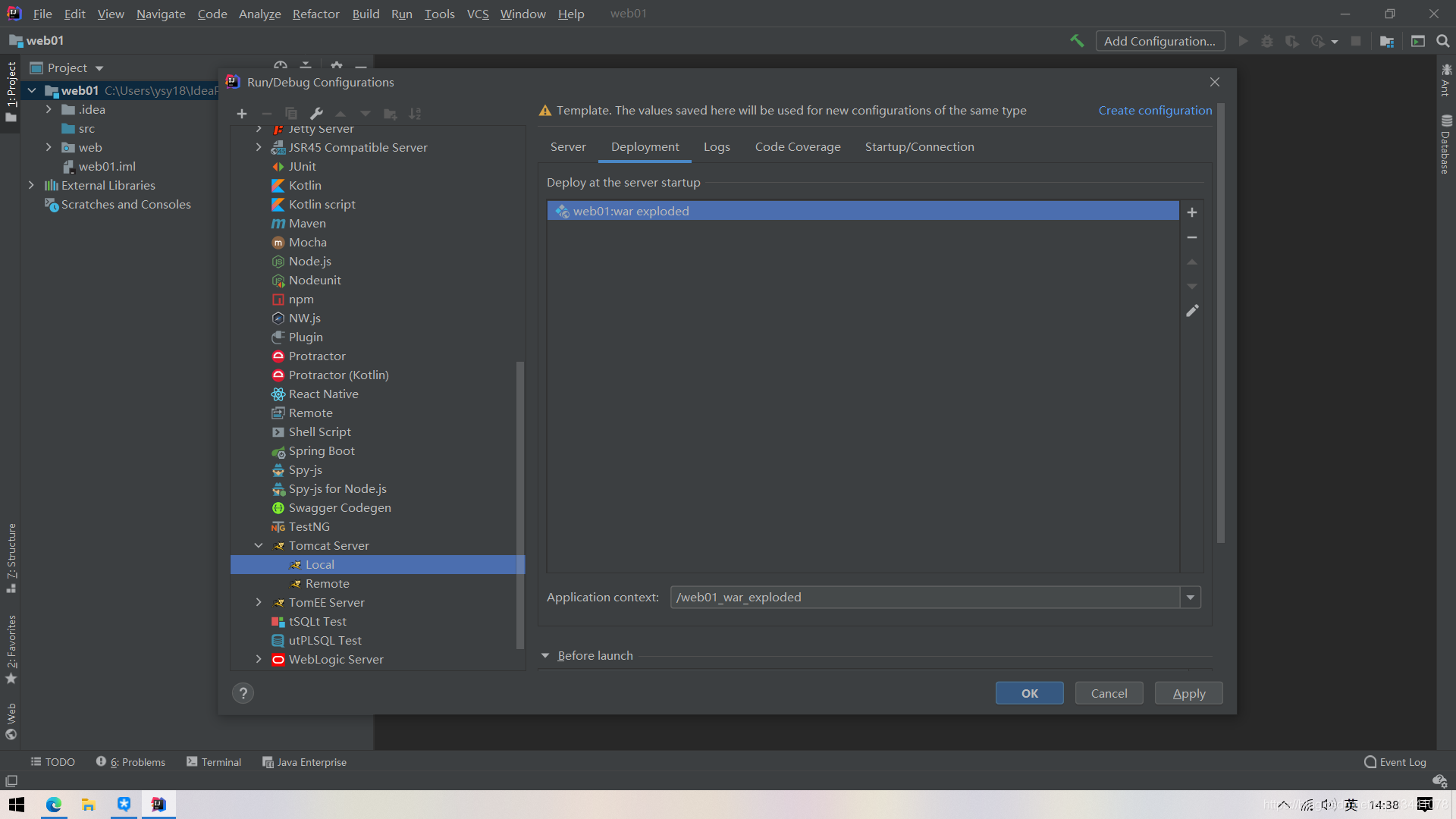Click the IntelliJ IDEA taskbar icon
Viewport: 1456px width, 819px height.
click(158, 805)
